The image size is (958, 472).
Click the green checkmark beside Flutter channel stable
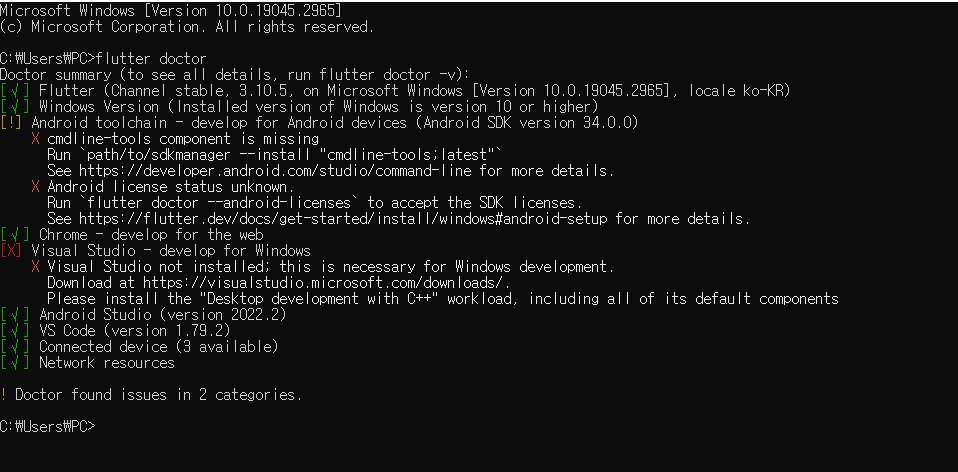(x=15, y=91)
